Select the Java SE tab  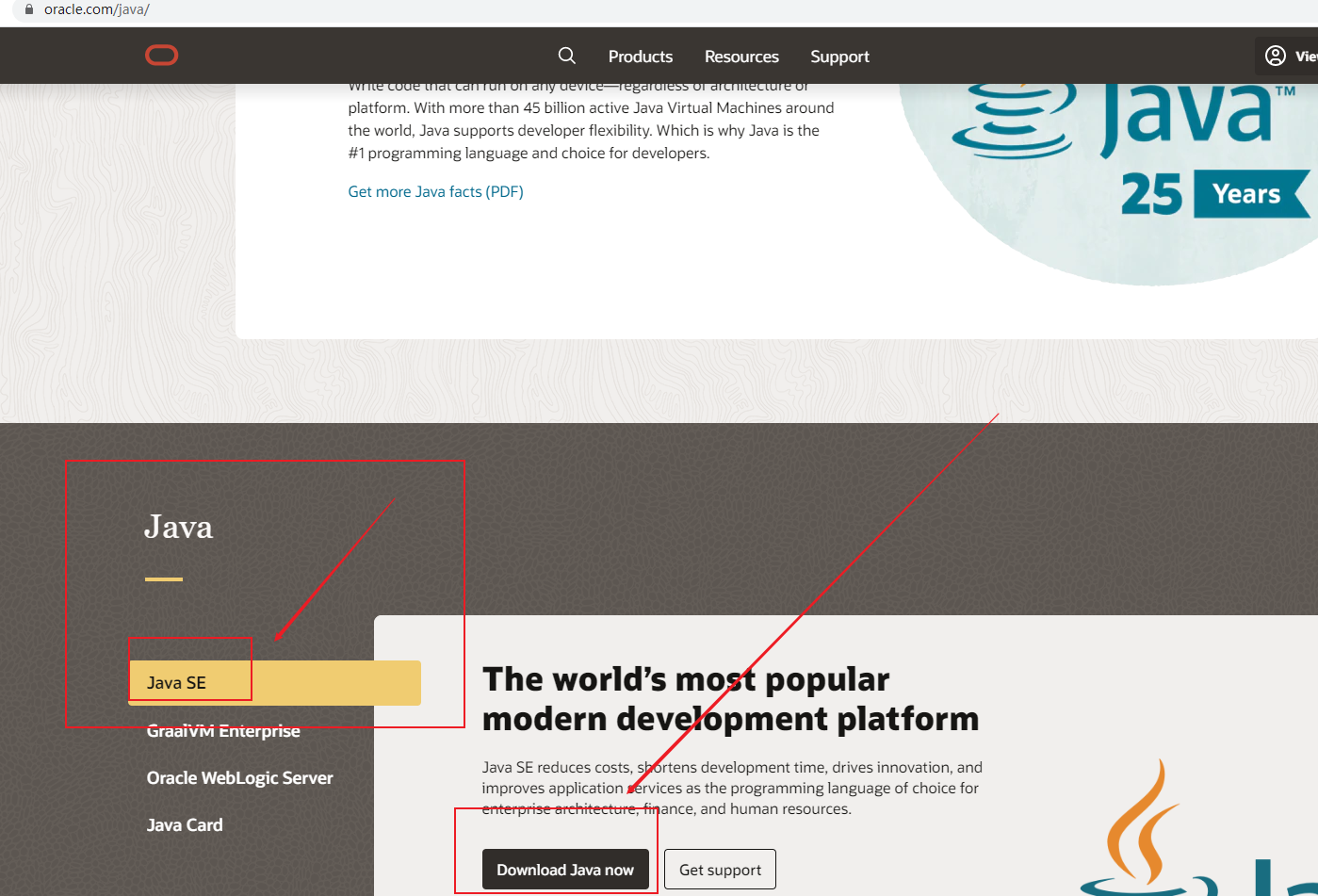point(274,683)
